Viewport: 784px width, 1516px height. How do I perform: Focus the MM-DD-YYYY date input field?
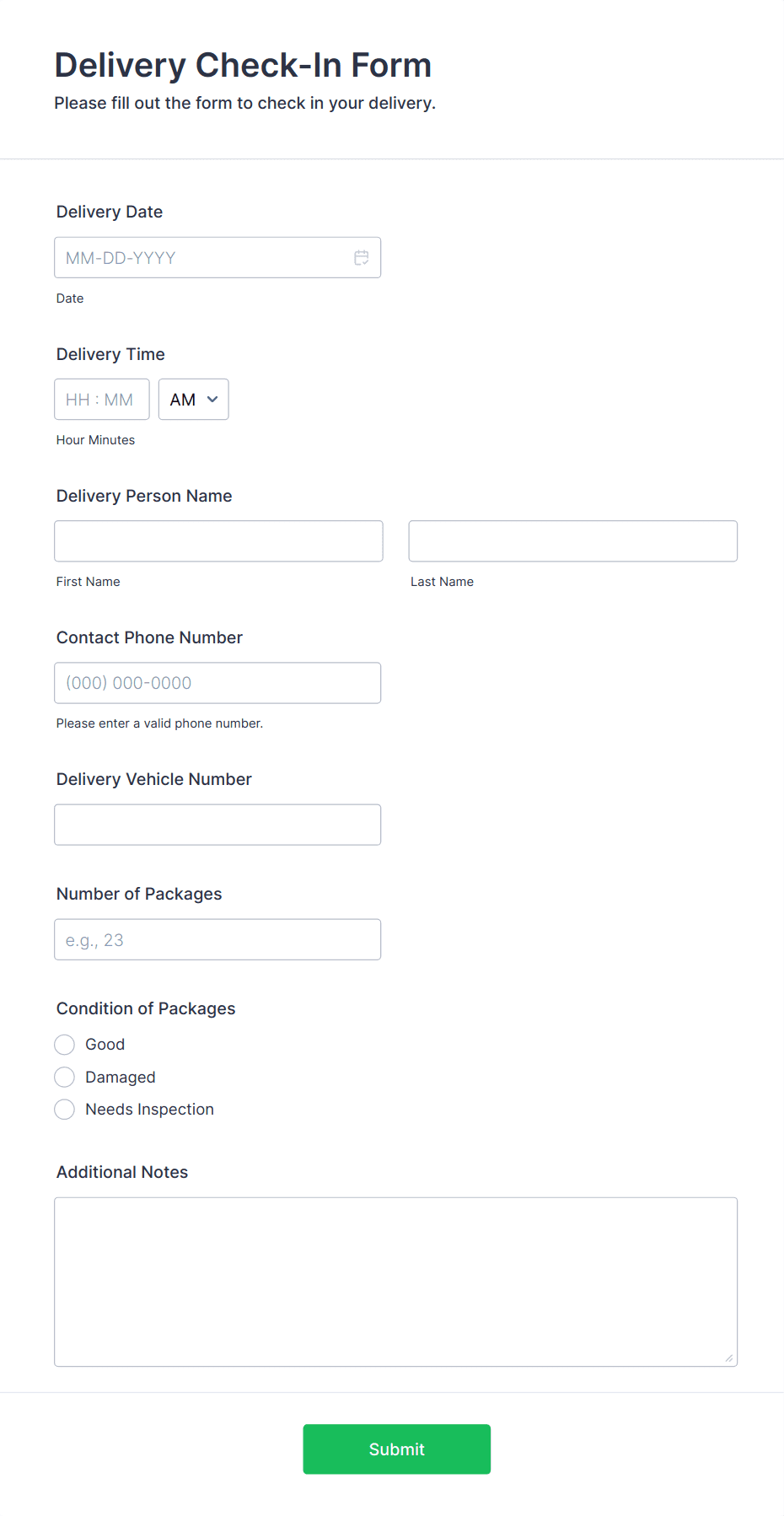coord(202,258)
